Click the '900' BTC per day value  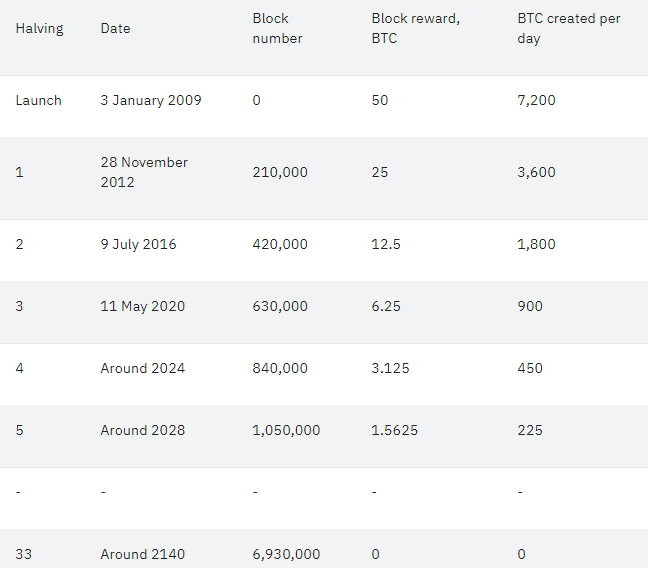[x=530, y=306]
